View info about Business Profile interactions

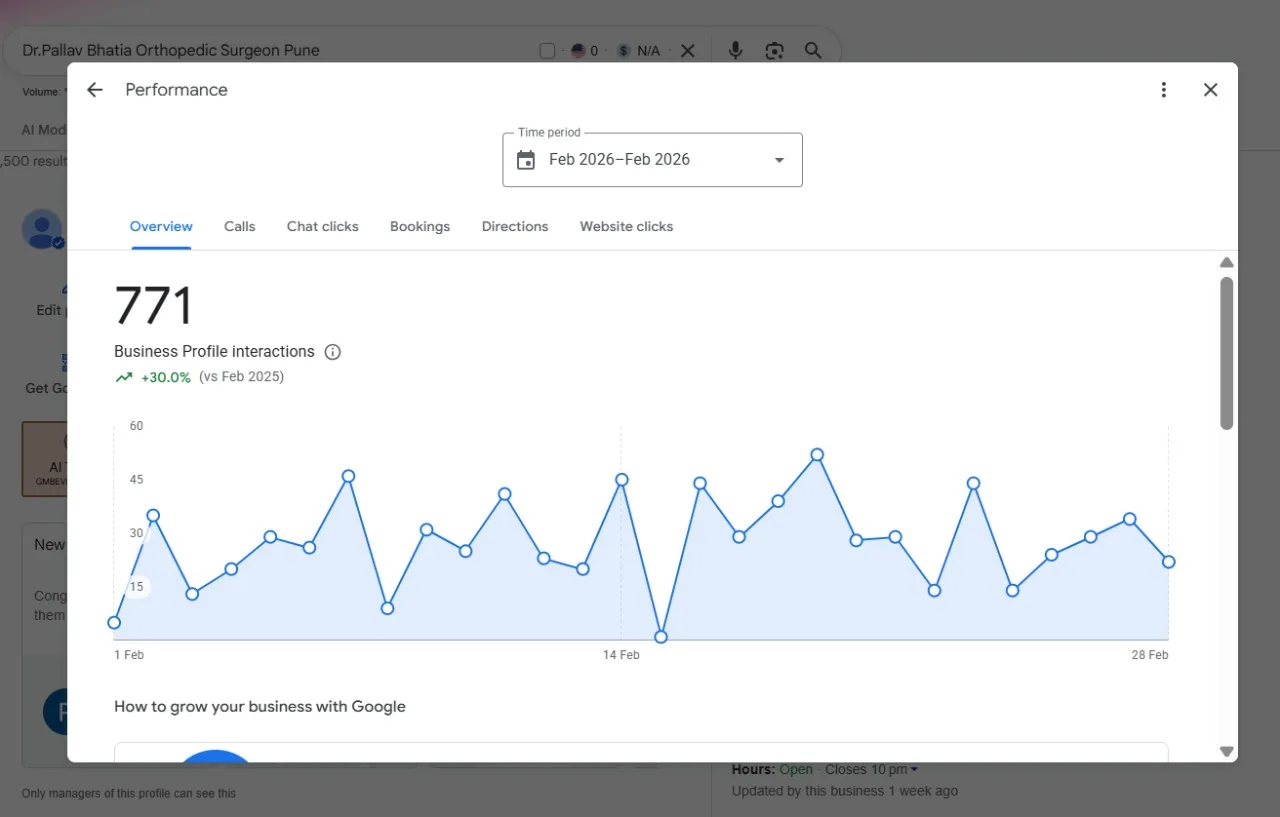click(333, 352)
